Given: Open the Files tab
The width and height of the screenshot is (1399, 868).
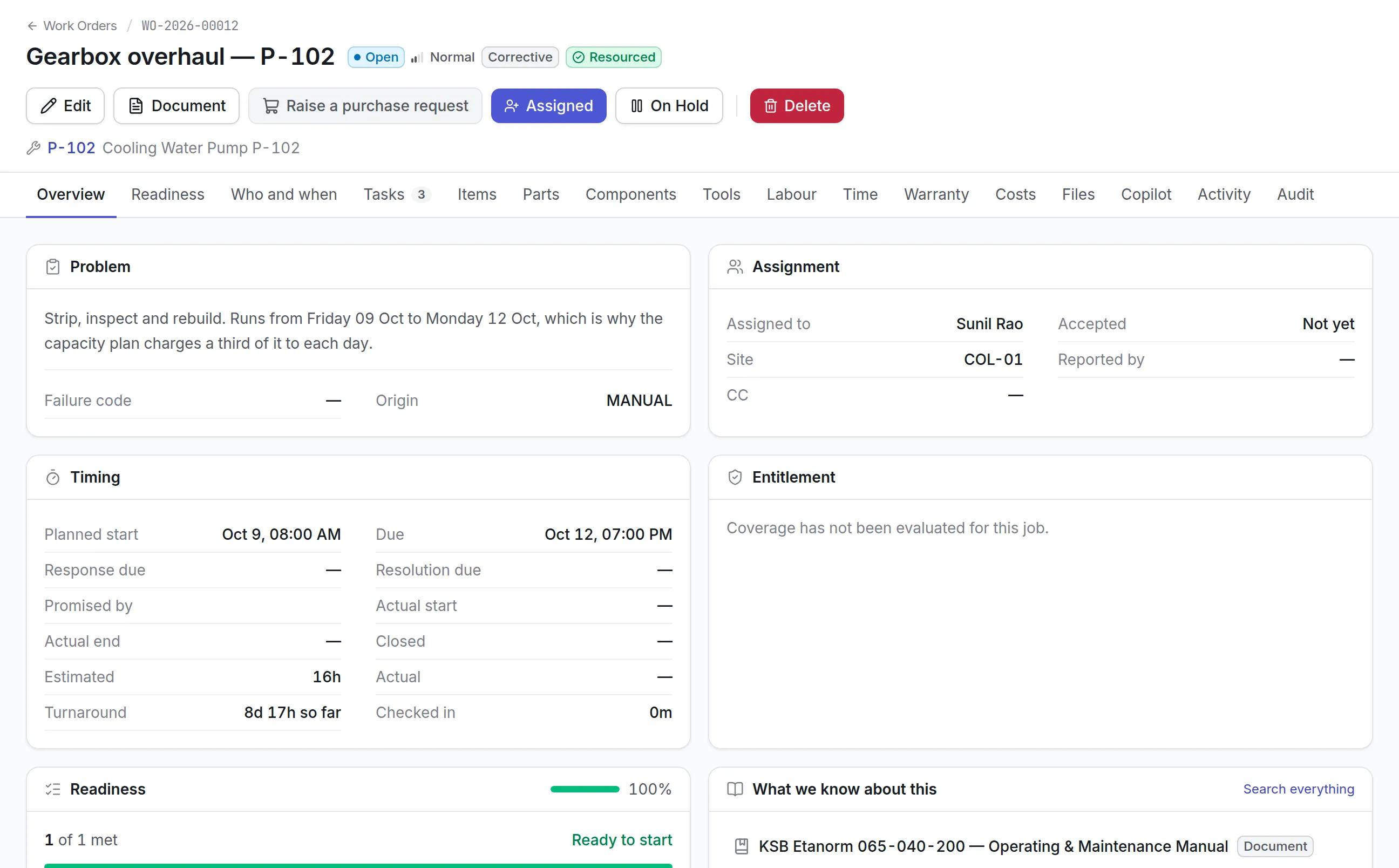Looking at the screenshot, I should pos(1078,195).
